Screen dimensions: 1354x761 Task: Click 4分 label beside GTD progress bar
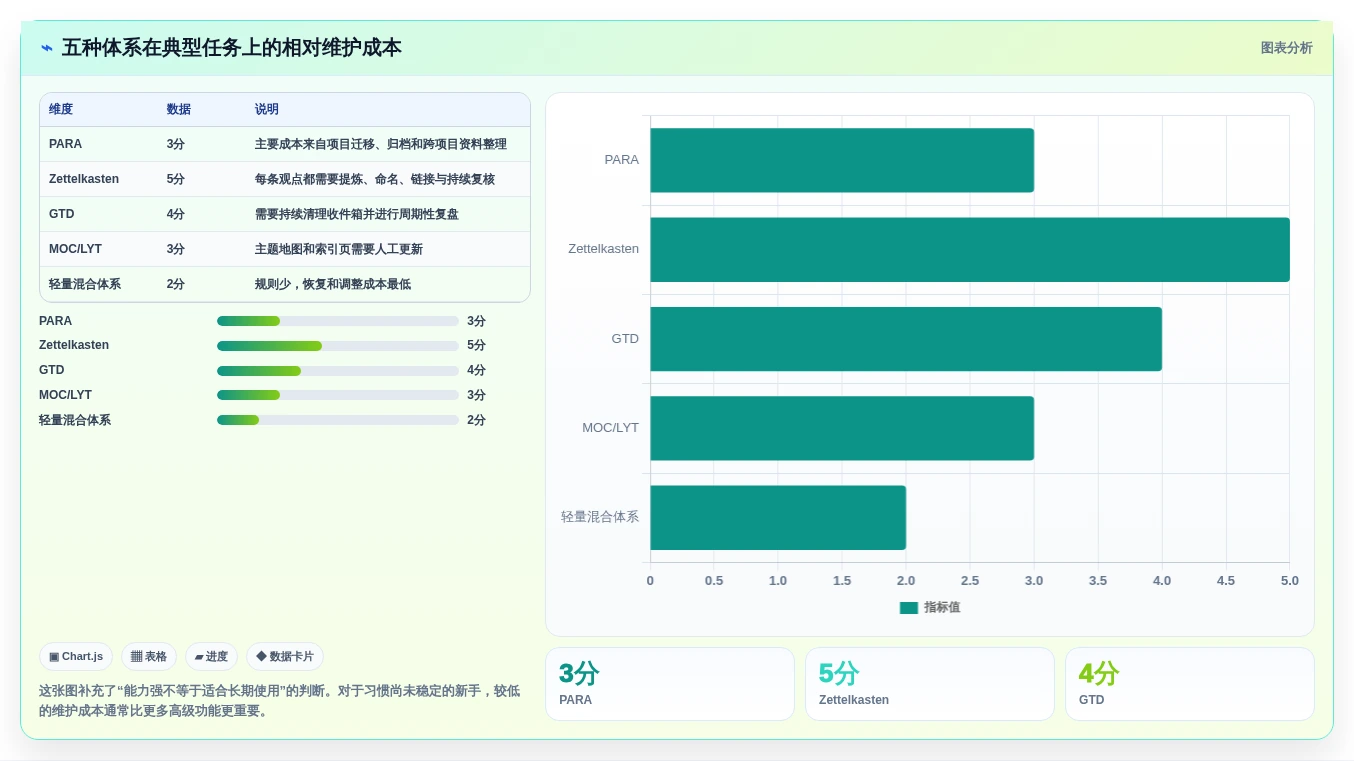pos(476,371)
